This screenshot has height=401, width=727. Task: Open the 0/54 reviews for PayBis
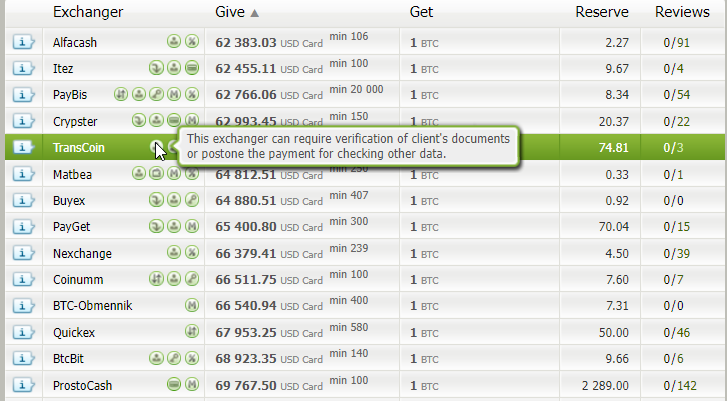(676, 95)
